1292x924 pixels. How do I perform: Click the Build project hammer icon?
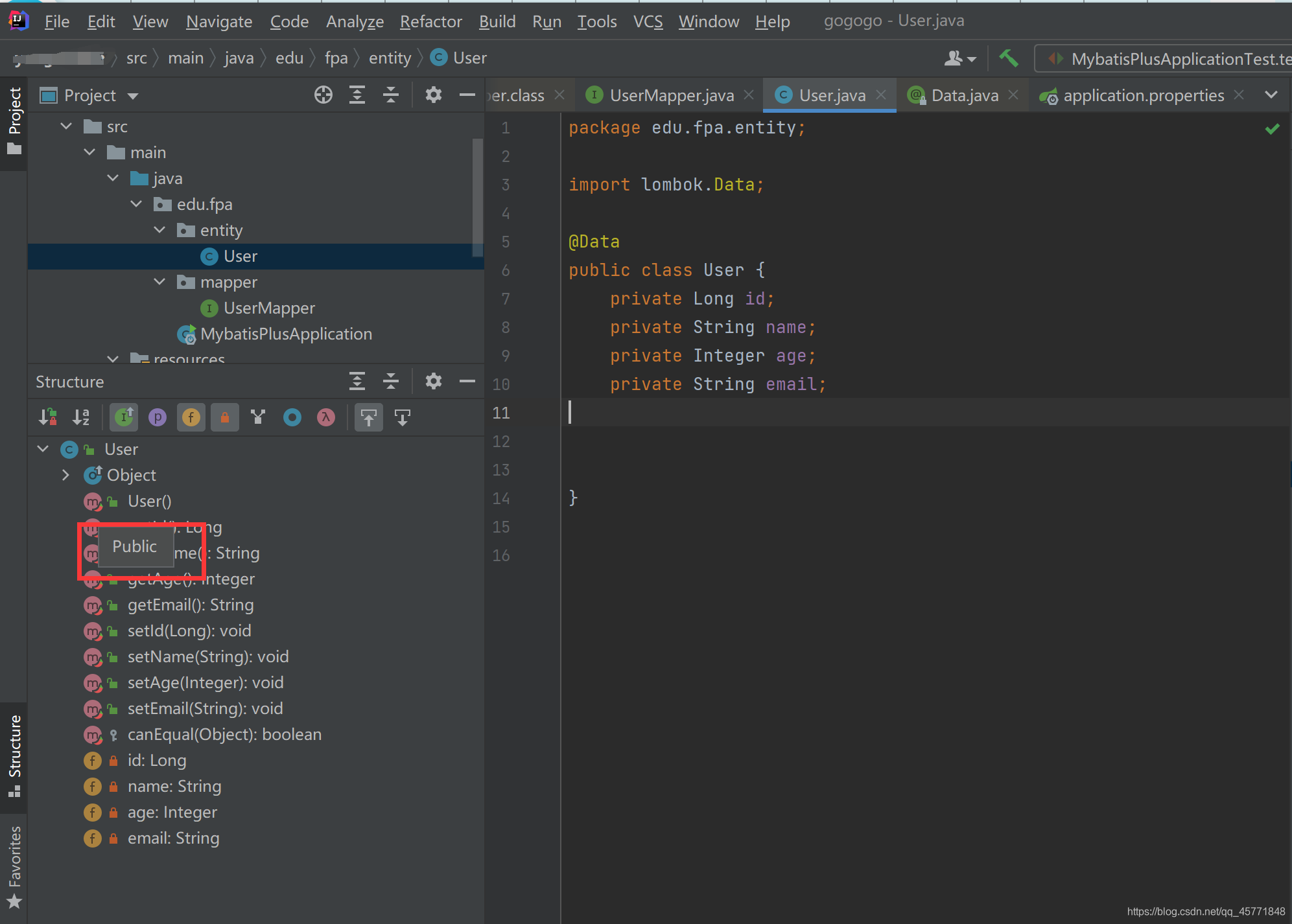point(1008,58)
